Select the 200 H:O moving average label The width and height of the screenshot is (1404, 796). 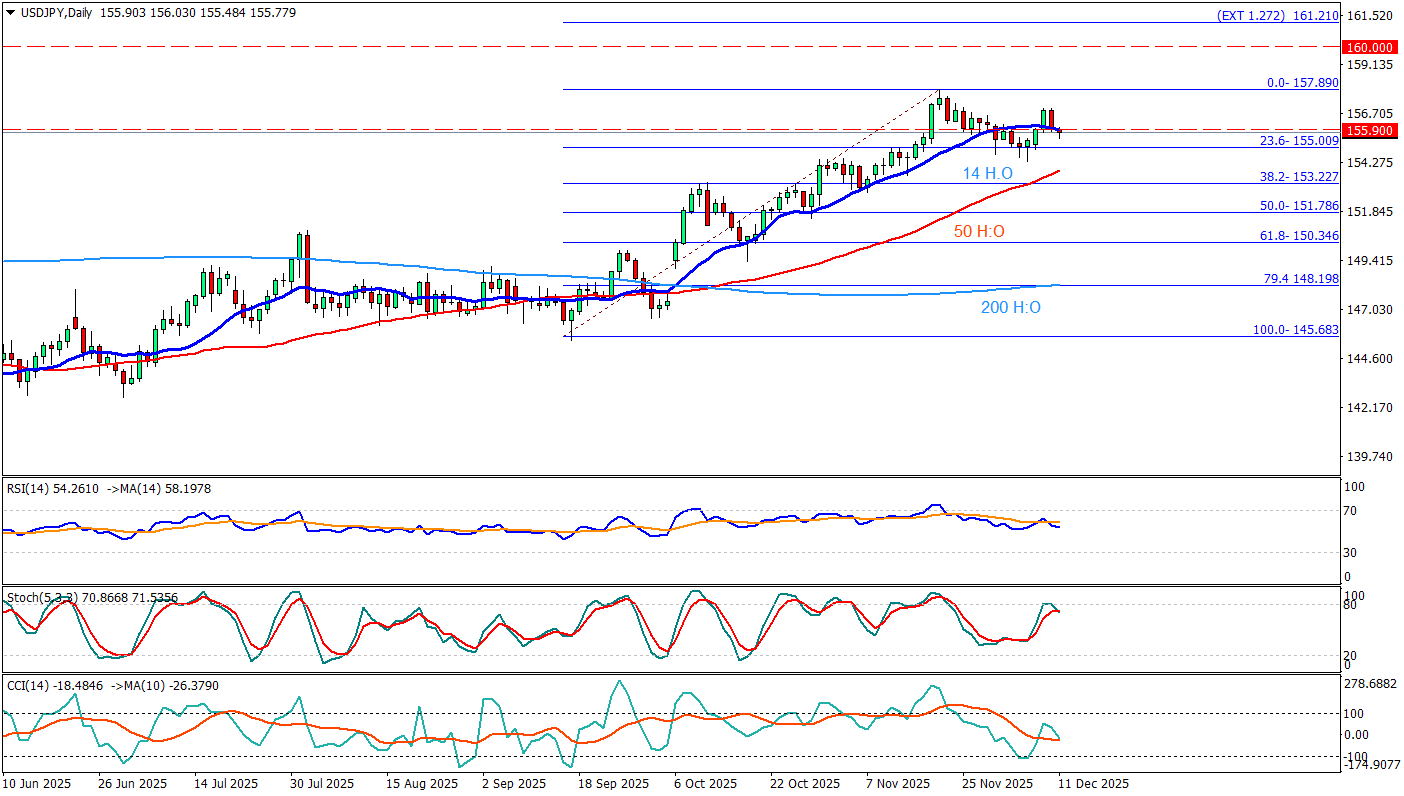click(1010, 308)
